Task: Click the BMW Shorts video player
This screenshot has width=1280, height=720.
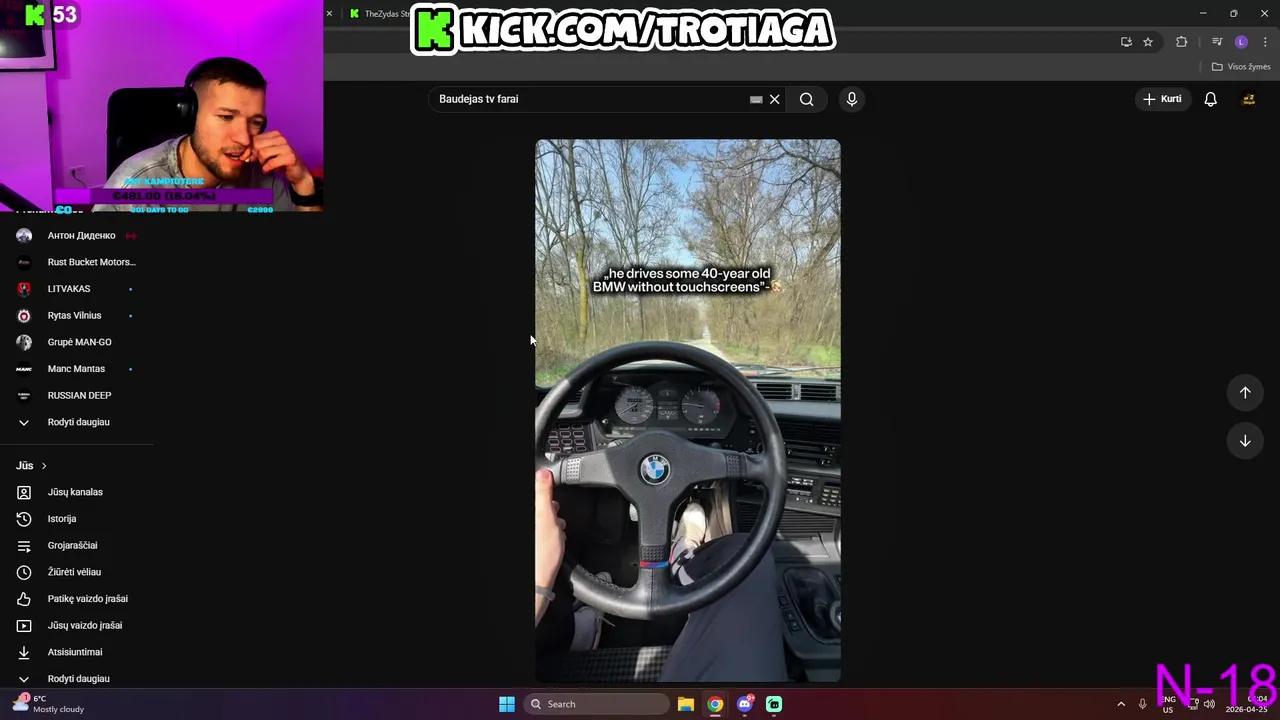Action: (x=688, y=411)
